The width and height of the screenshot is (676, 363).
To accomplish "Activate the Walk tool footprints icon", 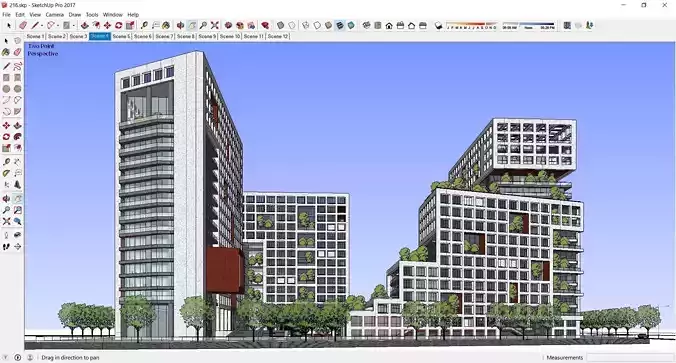I will pos(6,247).
